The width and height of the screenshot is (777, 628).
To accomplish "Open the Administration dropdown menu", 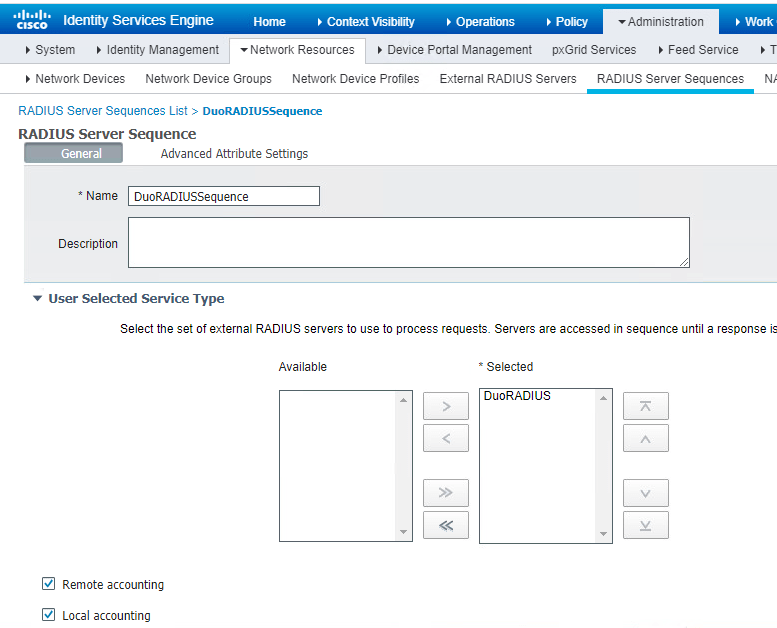I will (x=660, y=21).
